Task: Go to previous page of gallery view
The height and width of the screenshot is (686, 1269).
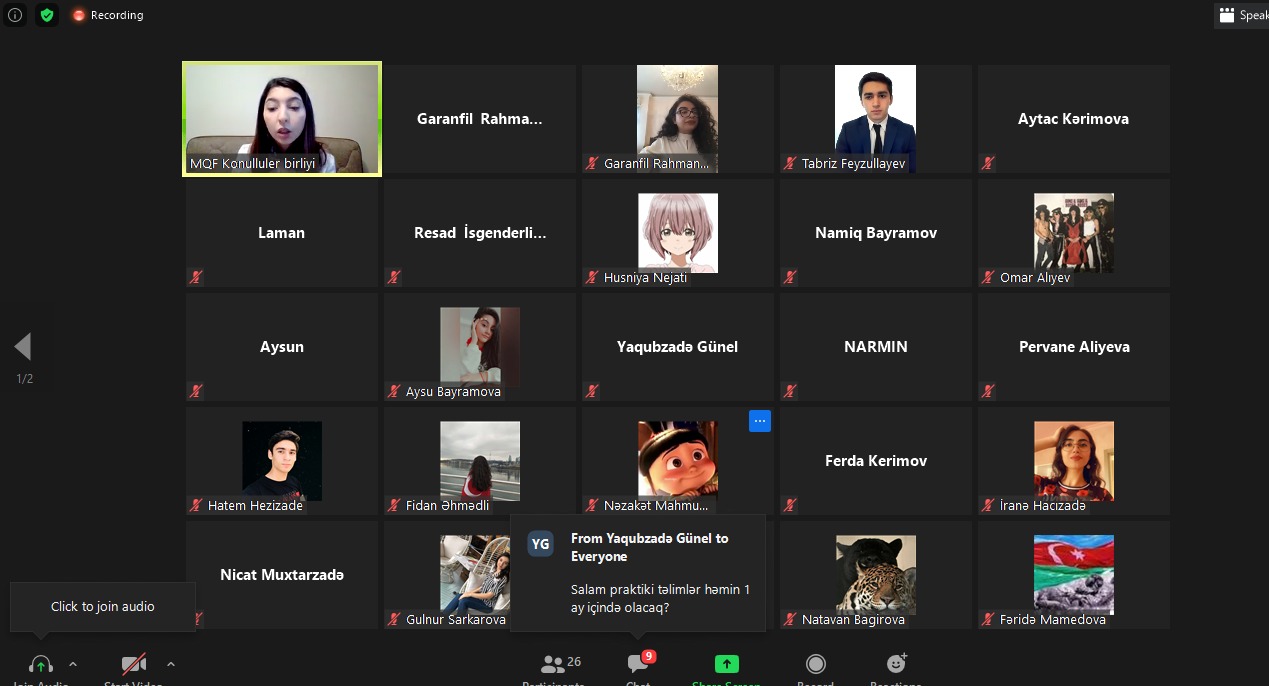Action: pos(23,347)
